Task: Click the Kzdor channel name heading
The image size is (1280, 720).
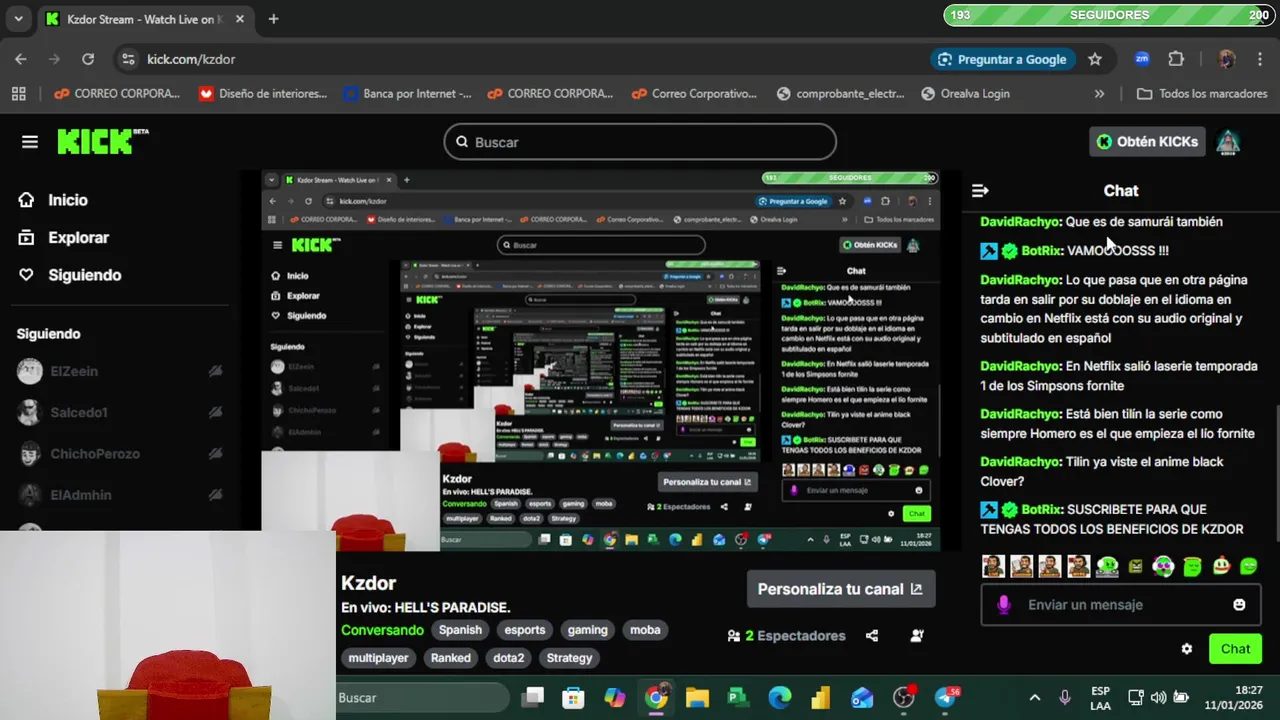Action: point(369,583)
